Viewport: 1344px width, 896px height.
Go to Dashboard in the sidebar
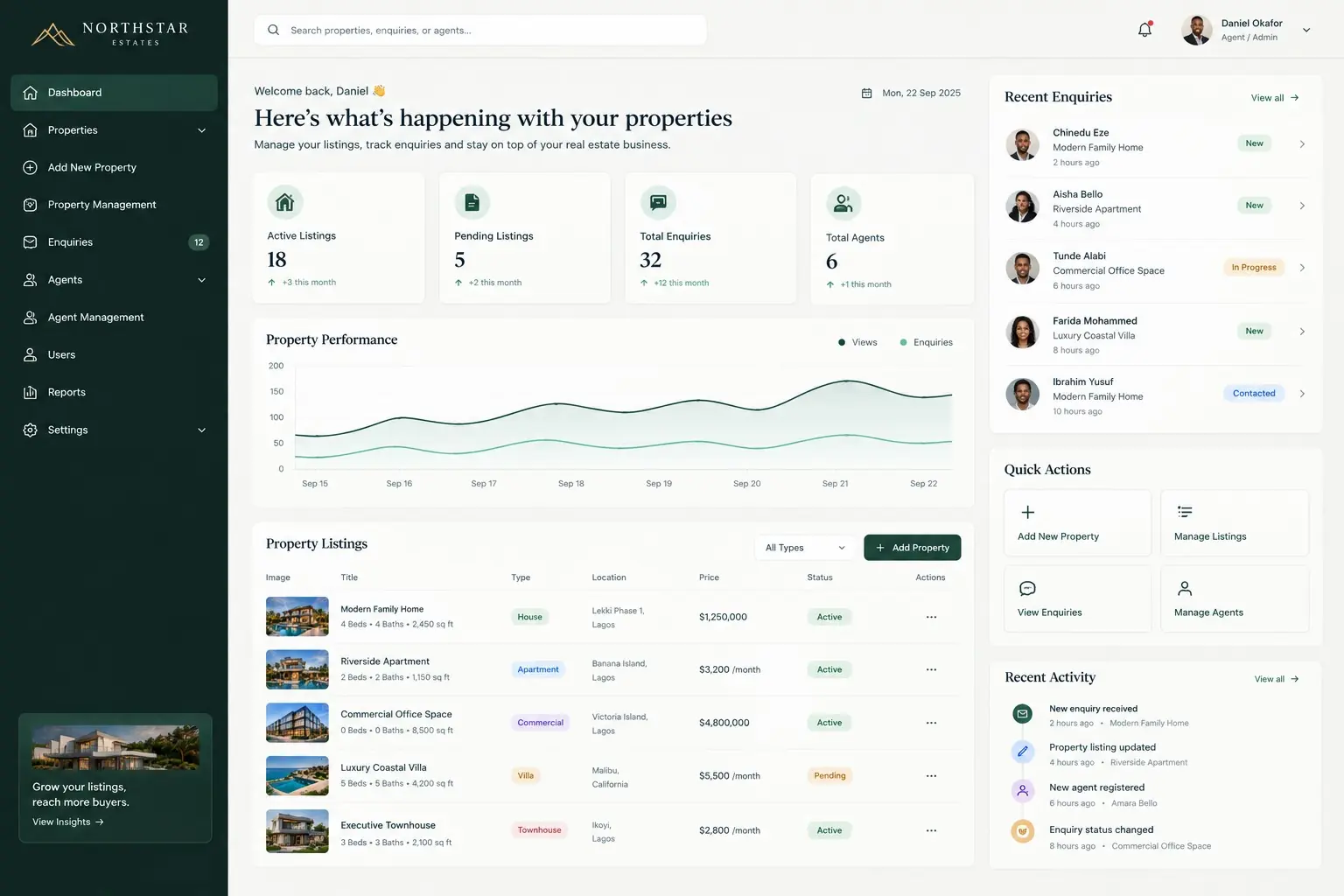(x=114, y=93)
